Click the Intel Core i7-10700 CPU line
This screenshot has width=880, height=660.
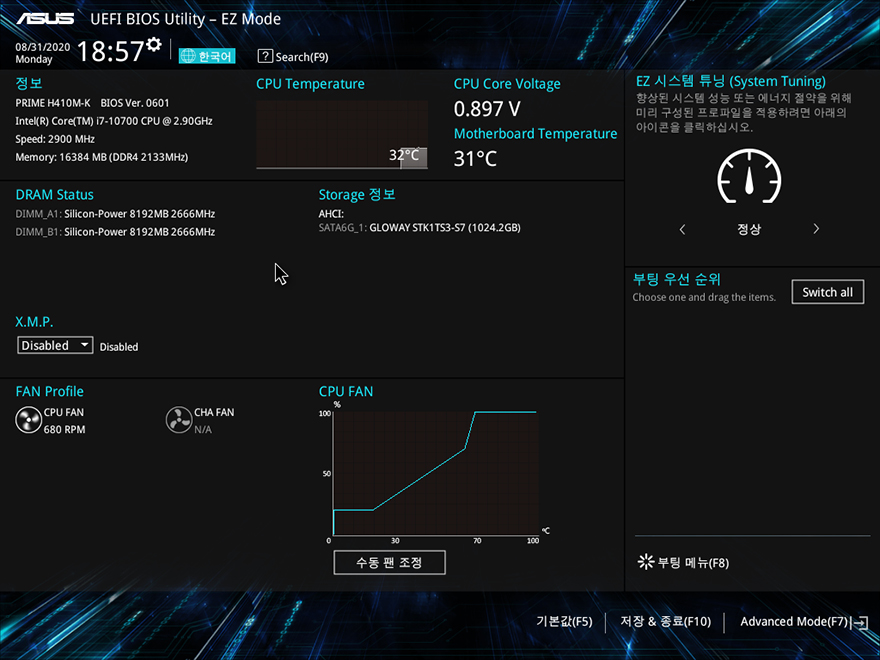click(x=114, y=121)
